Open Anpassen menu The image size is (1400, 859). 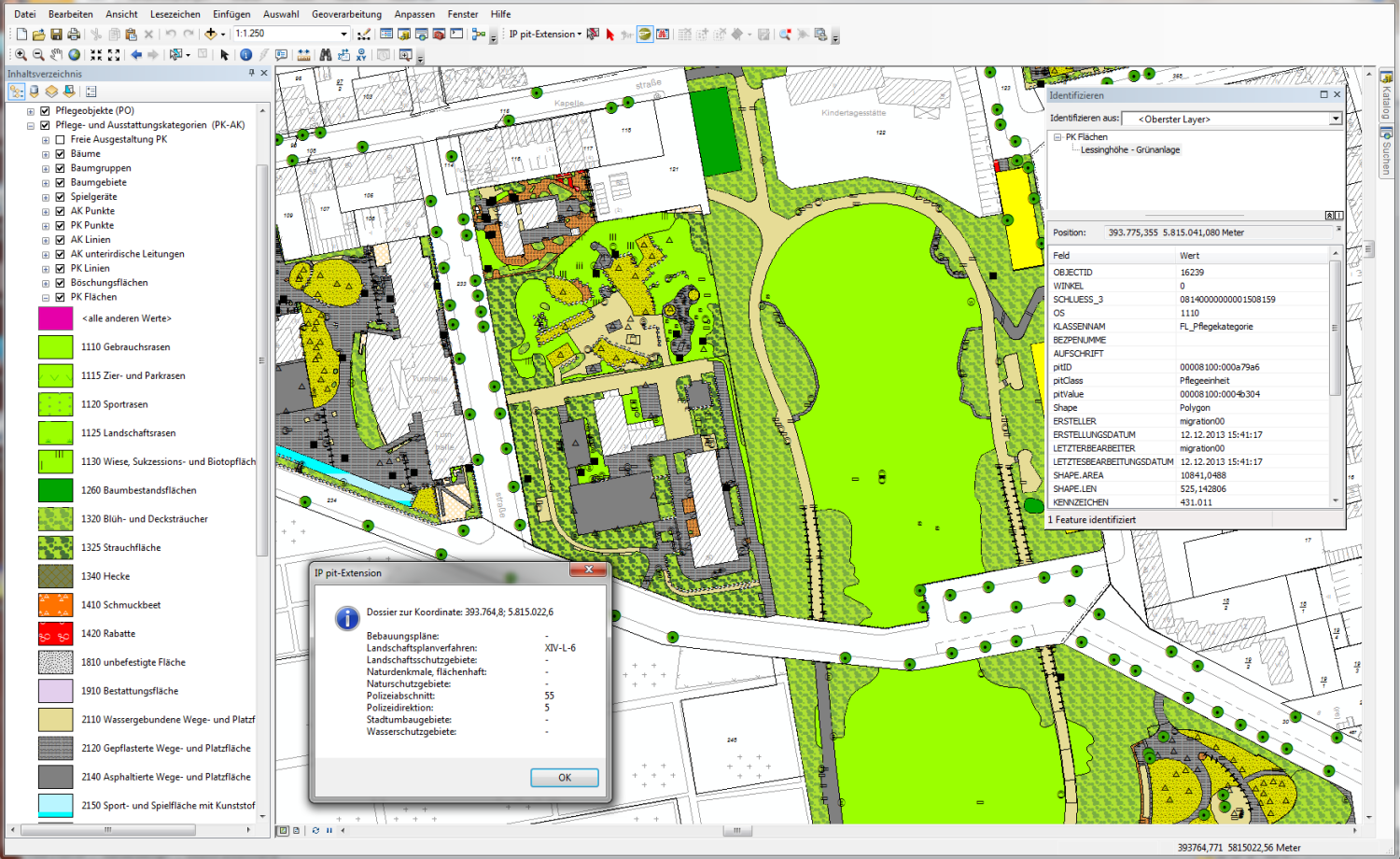point(414,14)
